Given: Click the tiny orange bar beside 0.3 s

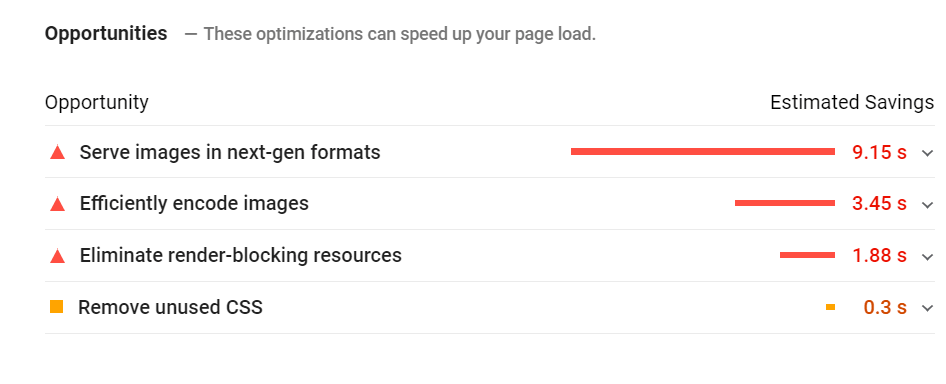Looking at the screenshot, I should (x=830, y=307).
